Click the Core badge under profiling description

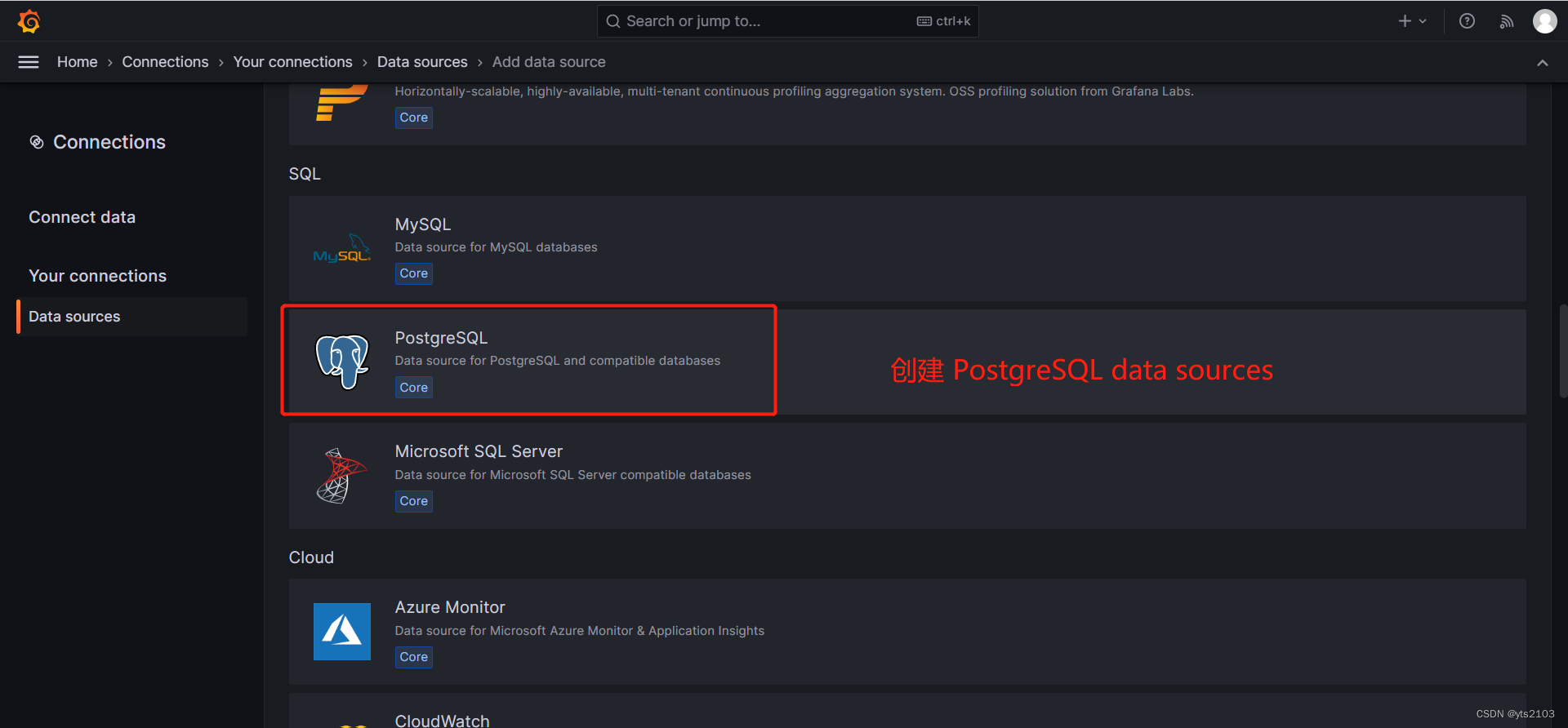[x=413, y=118]
